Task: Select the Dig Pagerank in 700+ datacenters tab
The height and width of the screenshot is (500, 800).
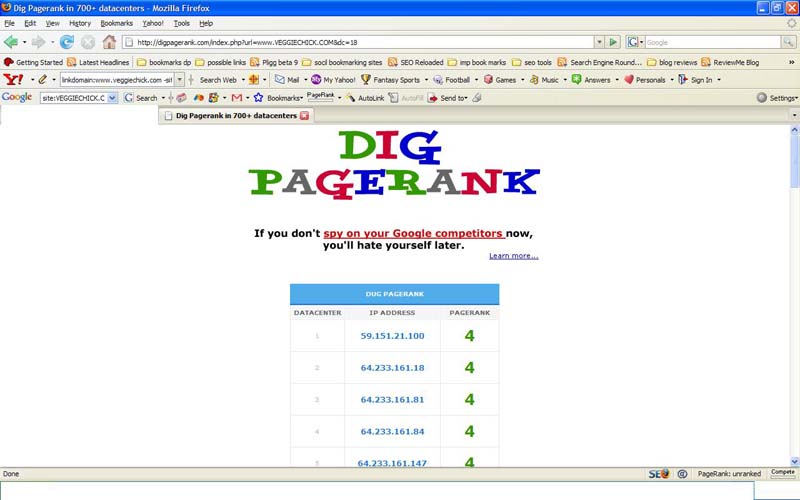Action: (x=236, y=116)
